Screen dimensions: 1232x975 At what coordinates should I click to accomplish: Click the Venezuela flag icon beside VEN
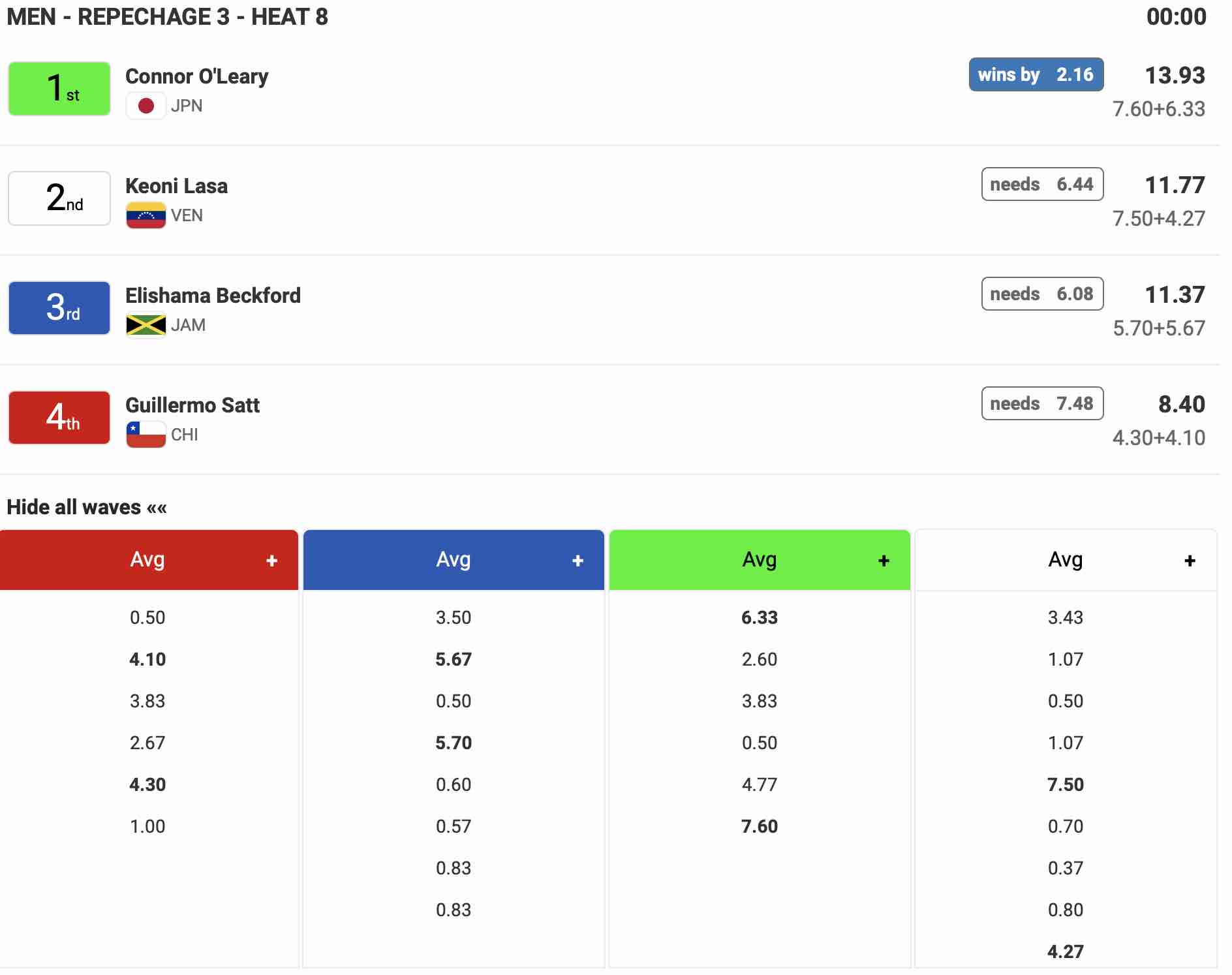coord(146,215)
